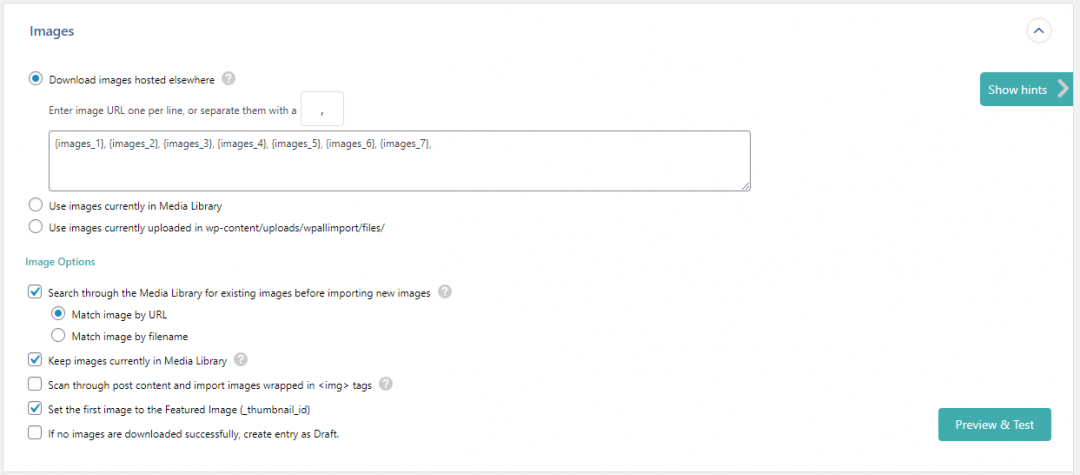Click the arrow on Show hints tab

click(x=1063, y=89)
